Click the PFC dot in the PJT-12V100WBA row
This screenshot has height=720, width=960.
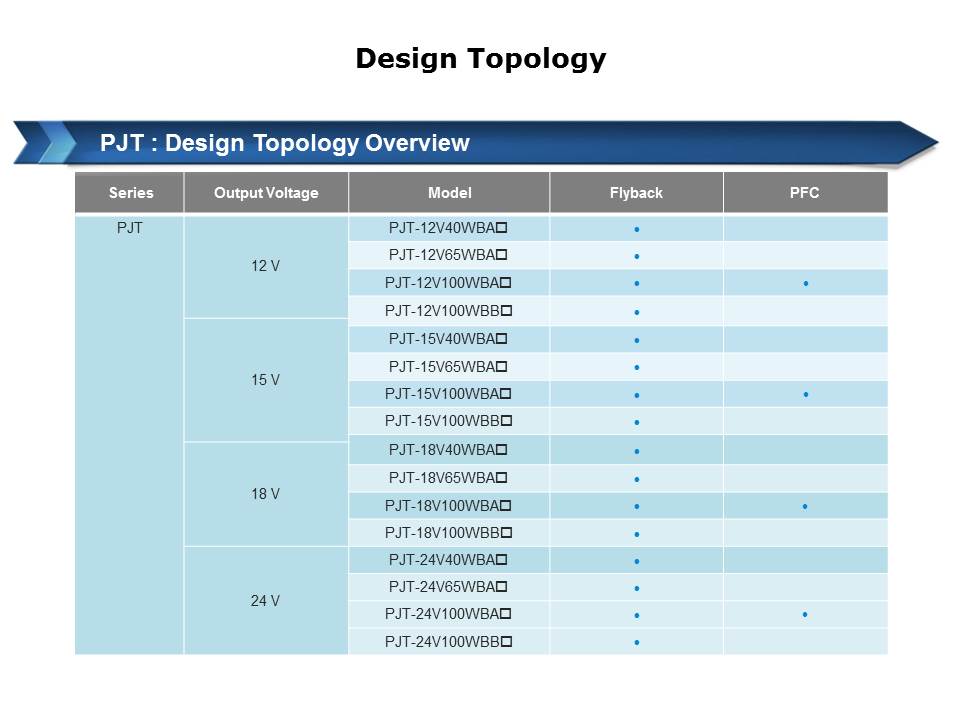pyautogui.click(x=805, y=284)
